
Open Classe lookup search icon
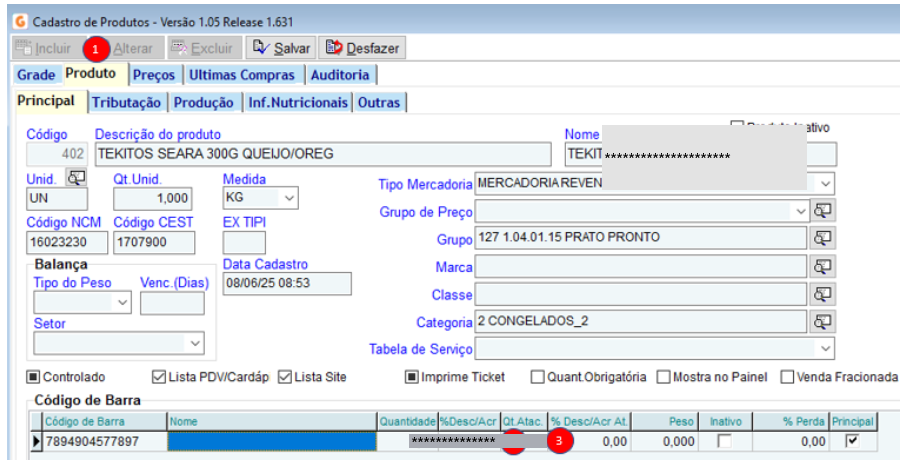tap(823, 294)
